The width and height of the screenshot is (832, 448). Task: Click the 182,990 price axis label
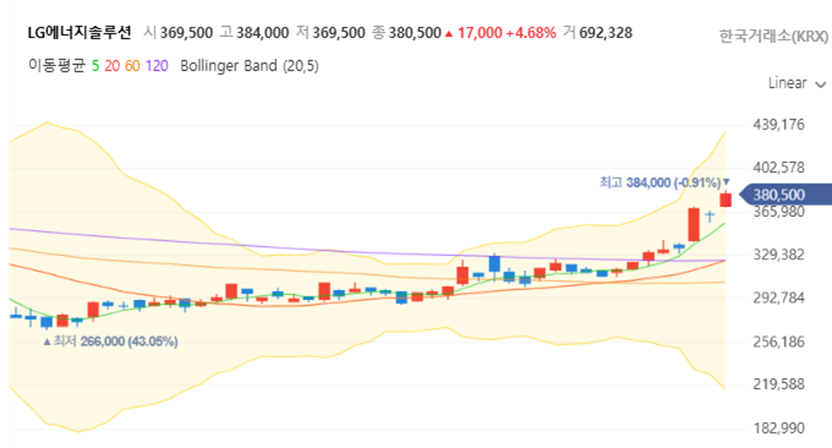[778, 428]
